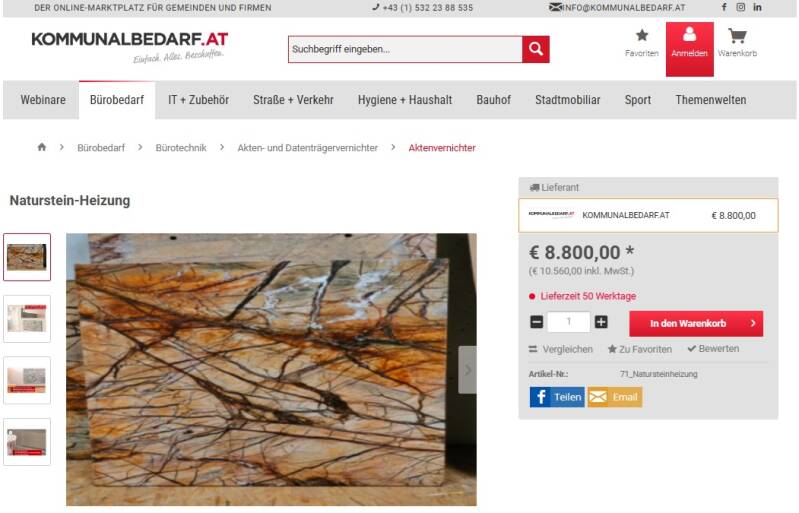Show next product image with arrow

pyautogui.click(x=467, y=370)
